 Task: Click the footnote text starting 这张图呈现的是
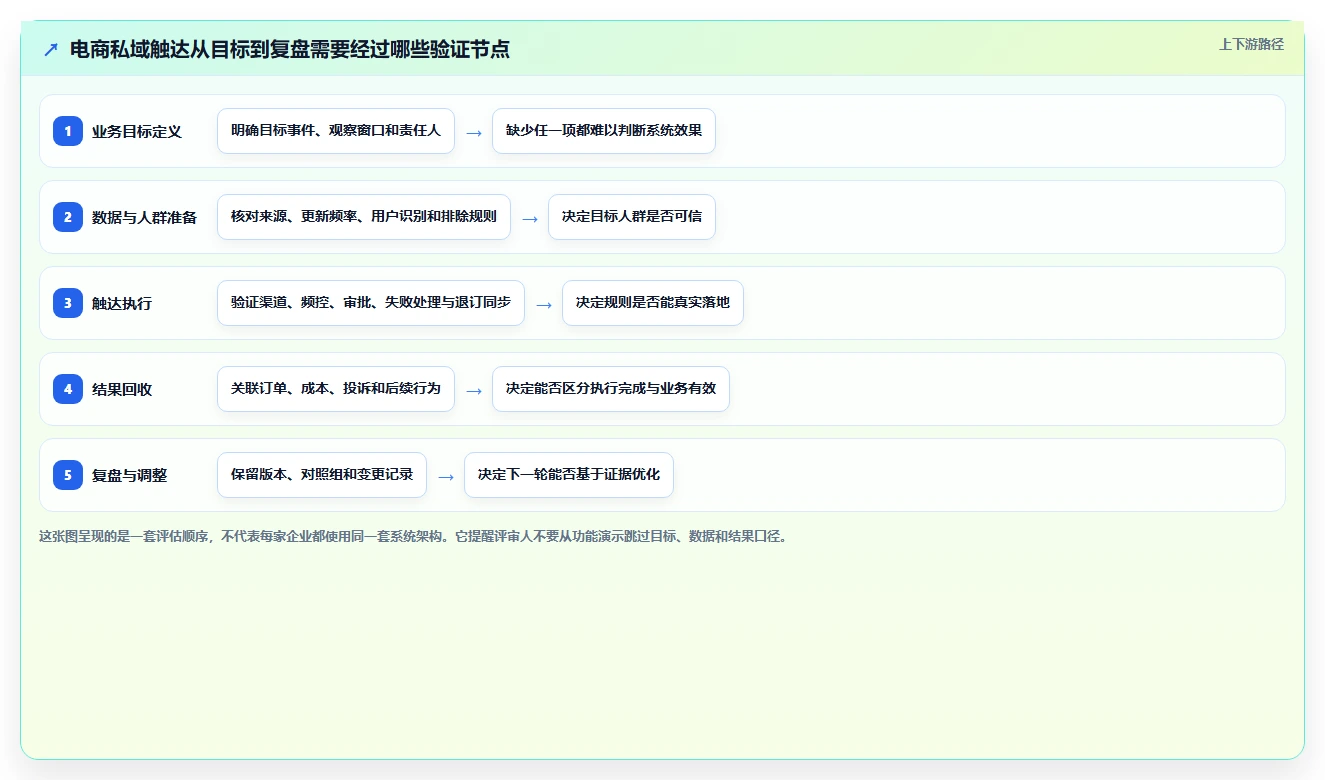tap(413, 536)
